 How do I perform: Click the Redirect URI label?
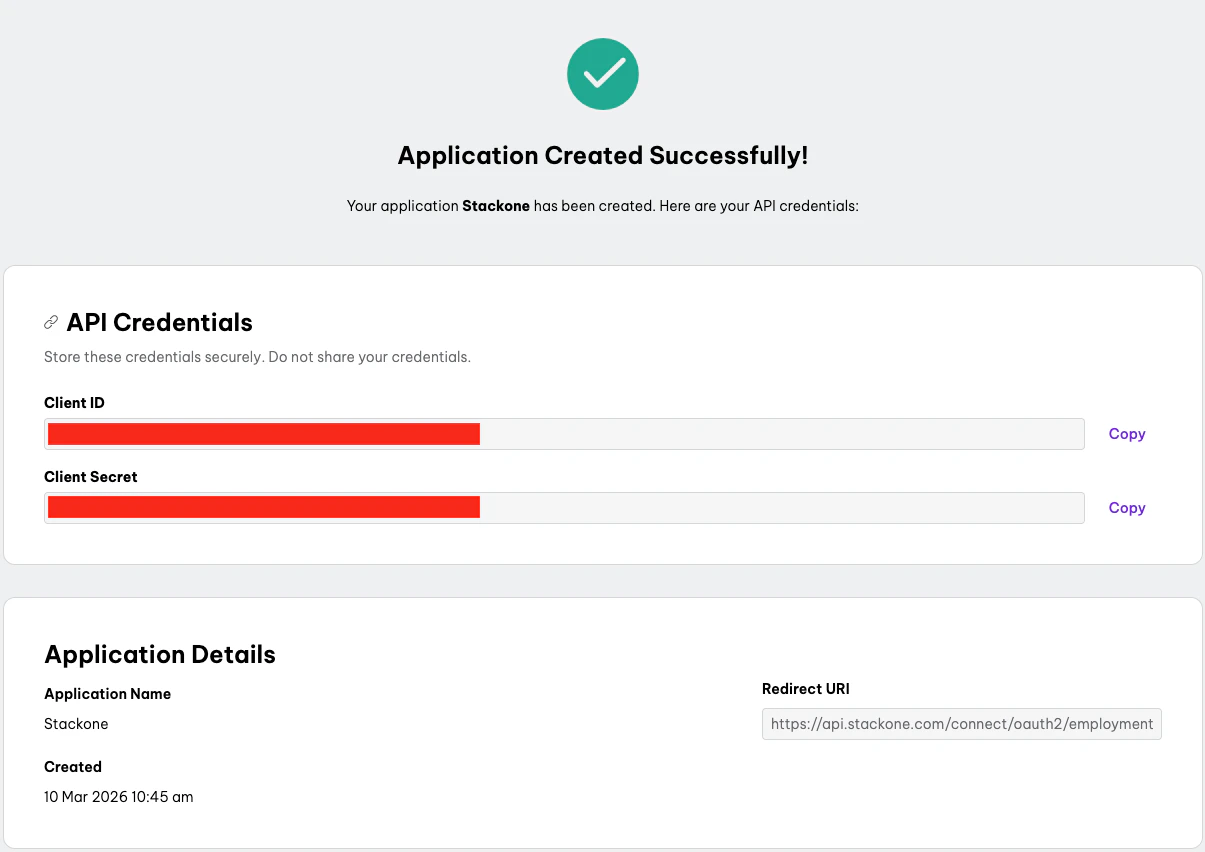point(805,688)
